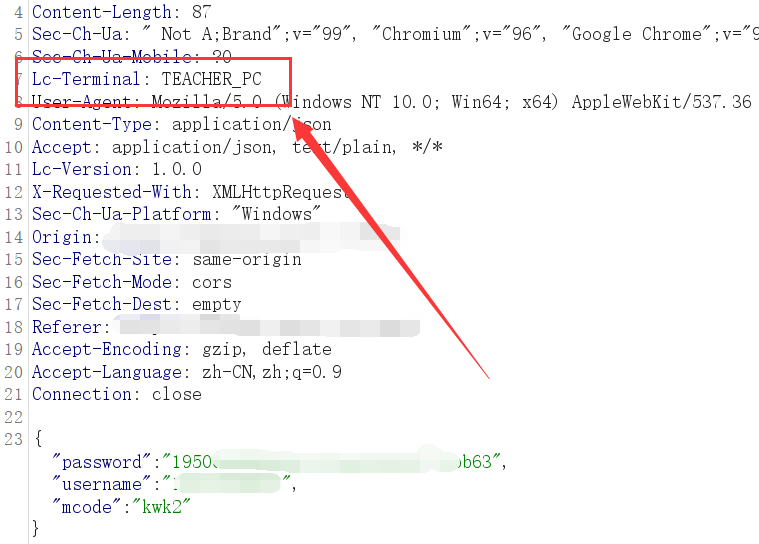
Task: Click the TEACHER_PC value in Lc-Terminal header
Action: [211, 79]
